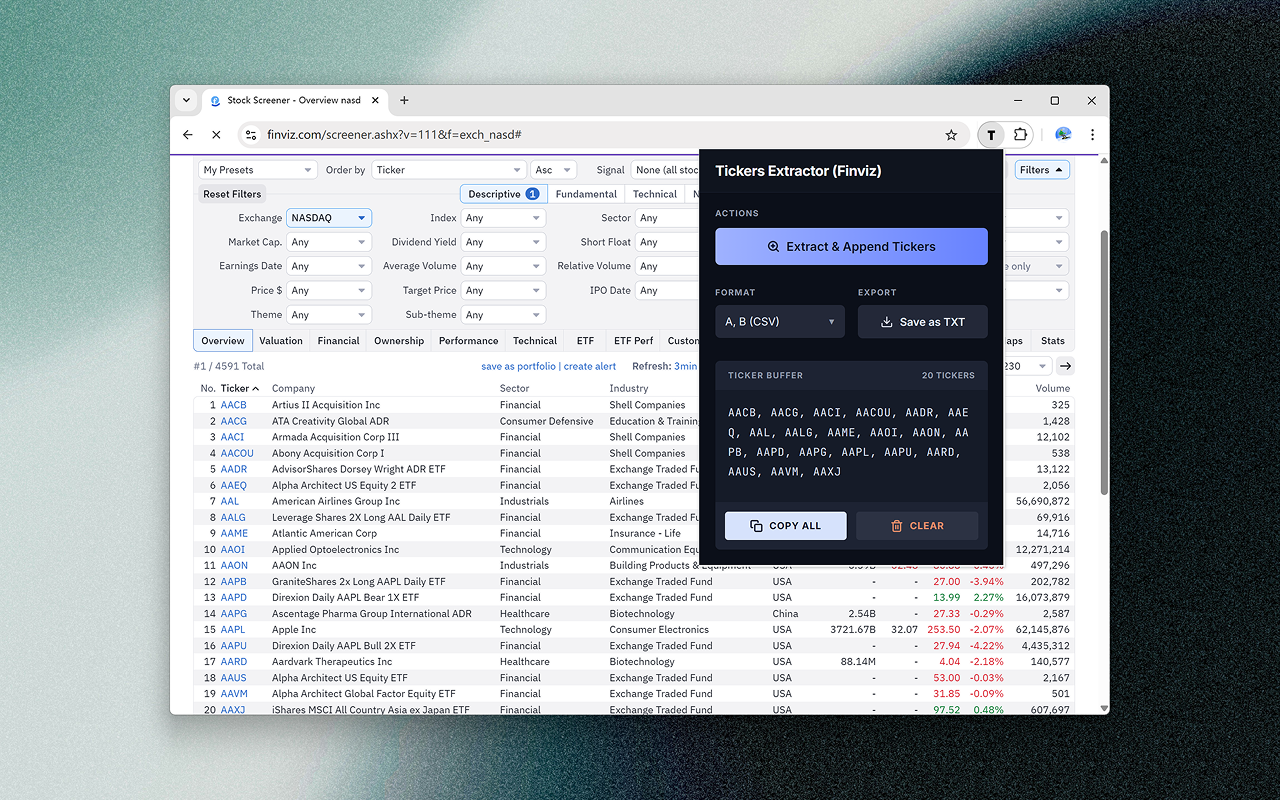1280x800 pixels.
Task: Open AAON ticker link
Action: [x=234, y=565]
